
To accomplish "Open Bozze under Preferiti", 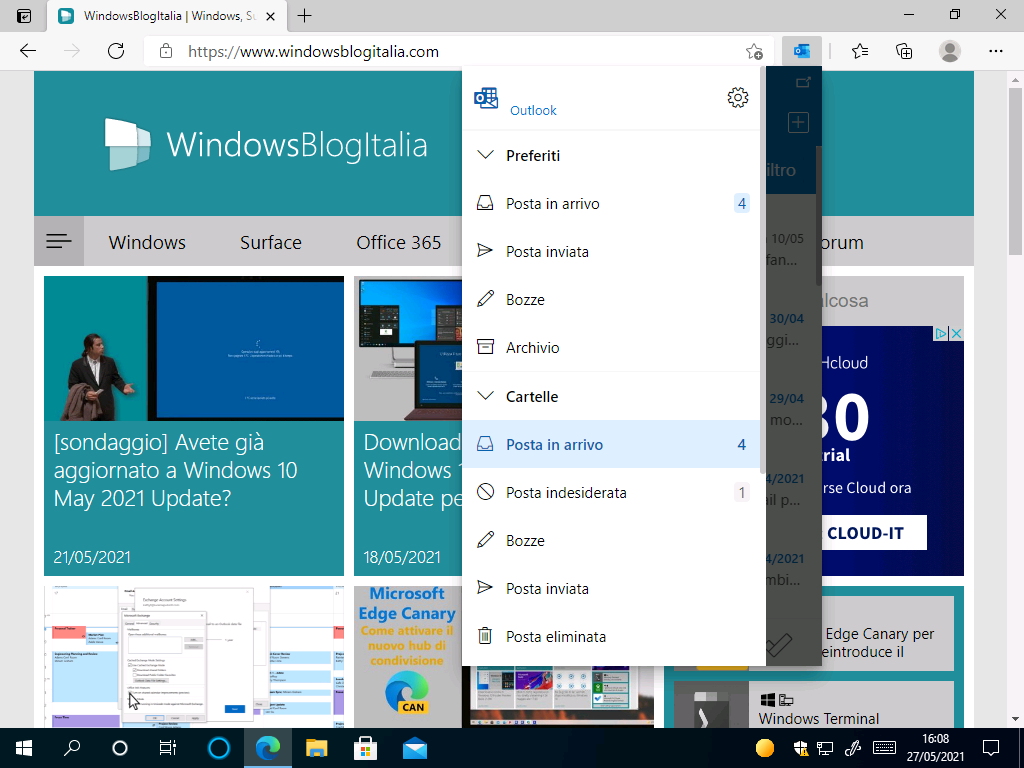I will [x=611, y=300].
